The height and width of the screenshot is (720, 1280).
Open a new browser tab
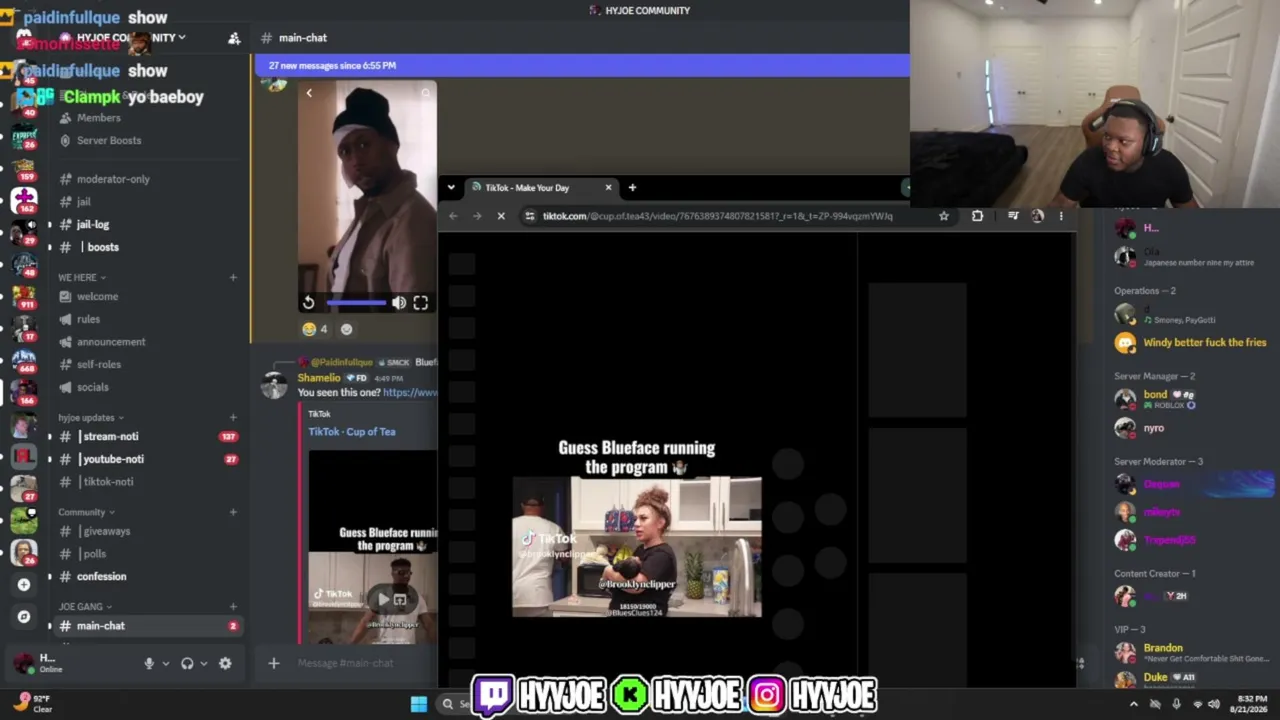632,187
